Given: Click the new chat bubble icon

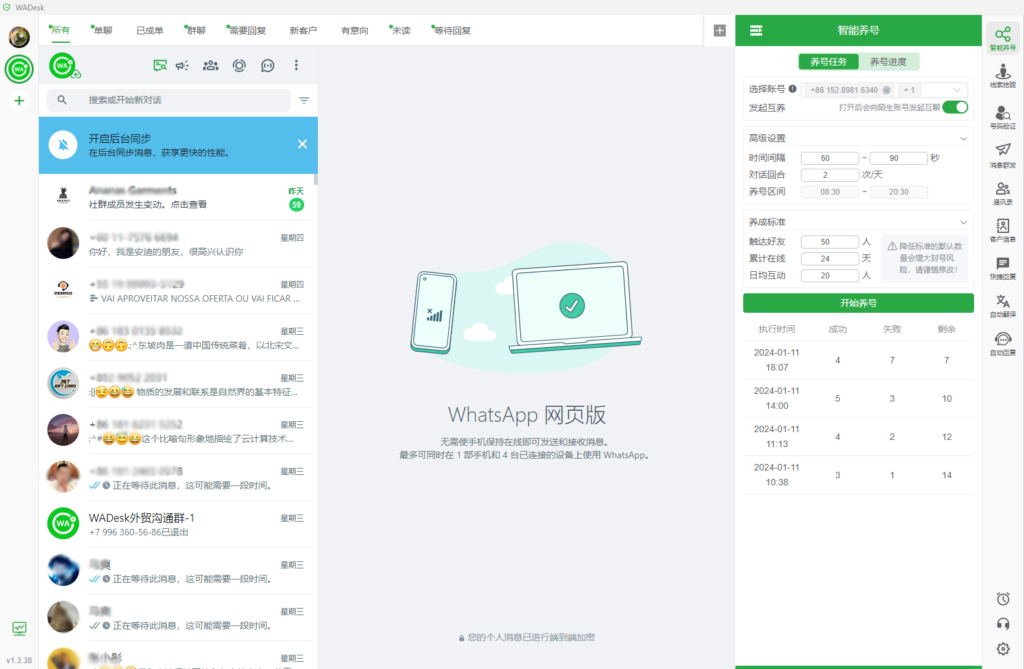Looking at the screenshot, I should (268, 65).
